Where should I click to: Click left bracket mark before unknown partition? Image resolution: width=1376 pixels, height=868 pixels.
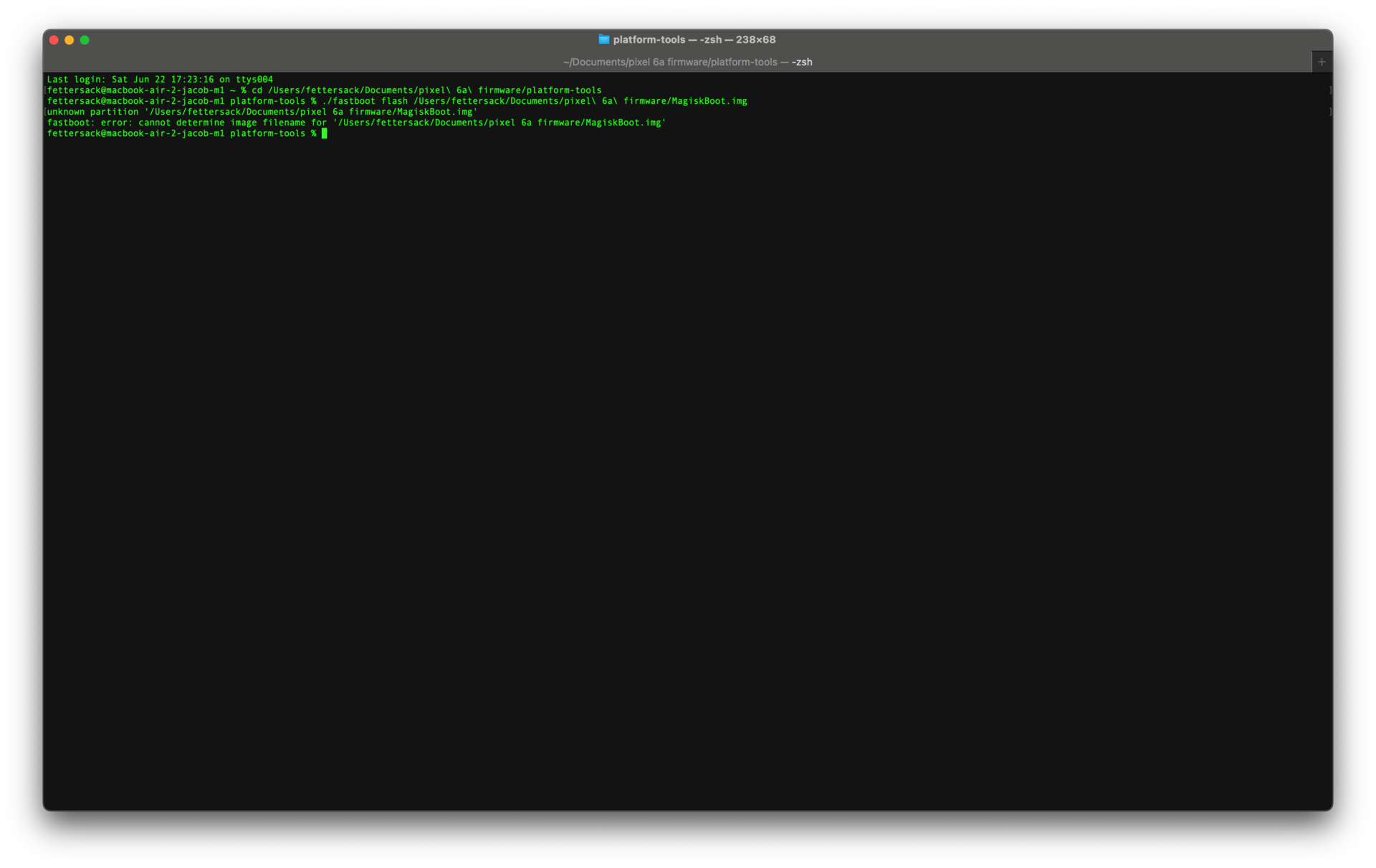coord(45,112)
